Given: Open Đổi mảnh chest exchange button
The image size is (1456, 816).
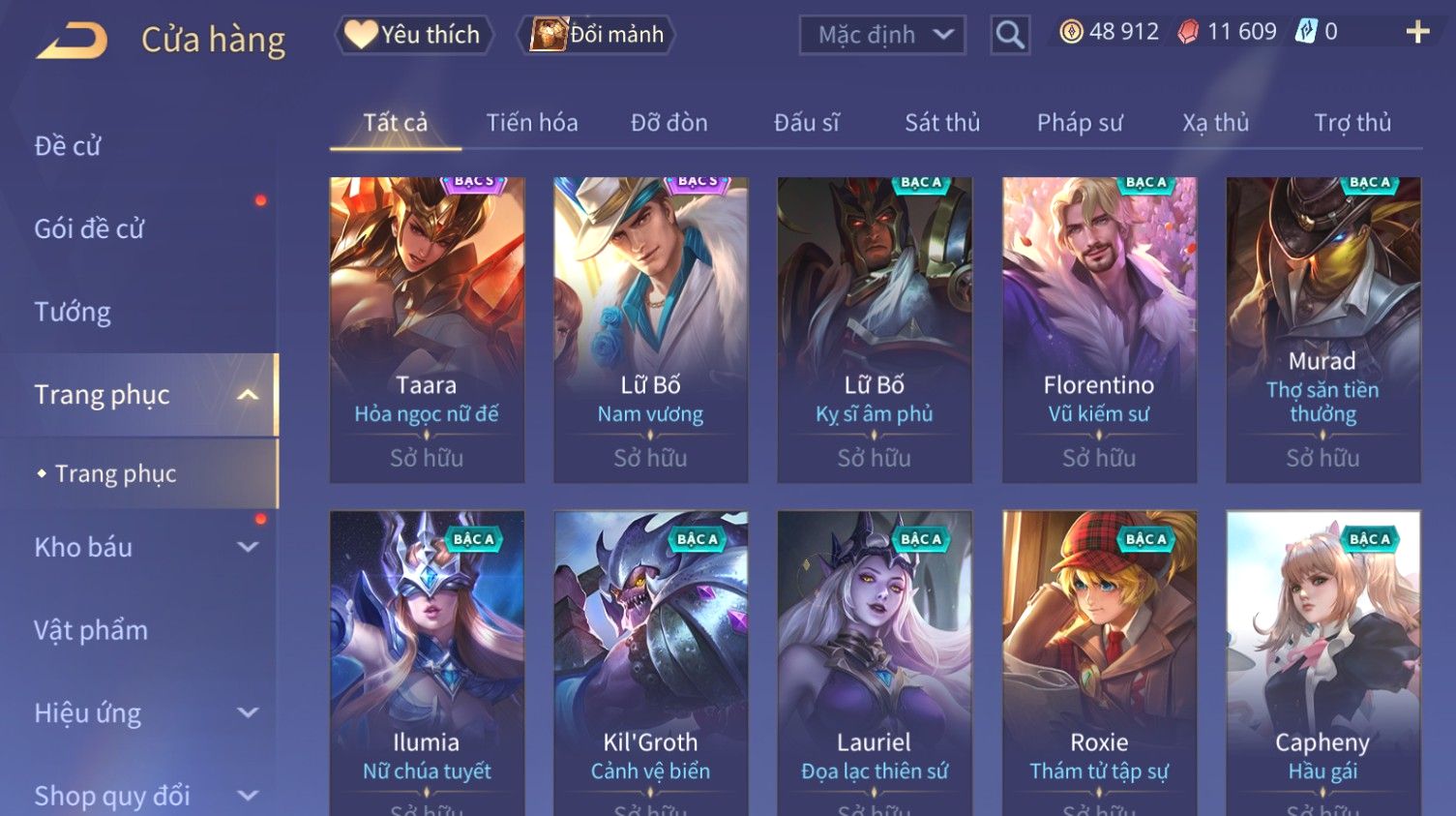Looking at the screenshot, I should (596, 35).
